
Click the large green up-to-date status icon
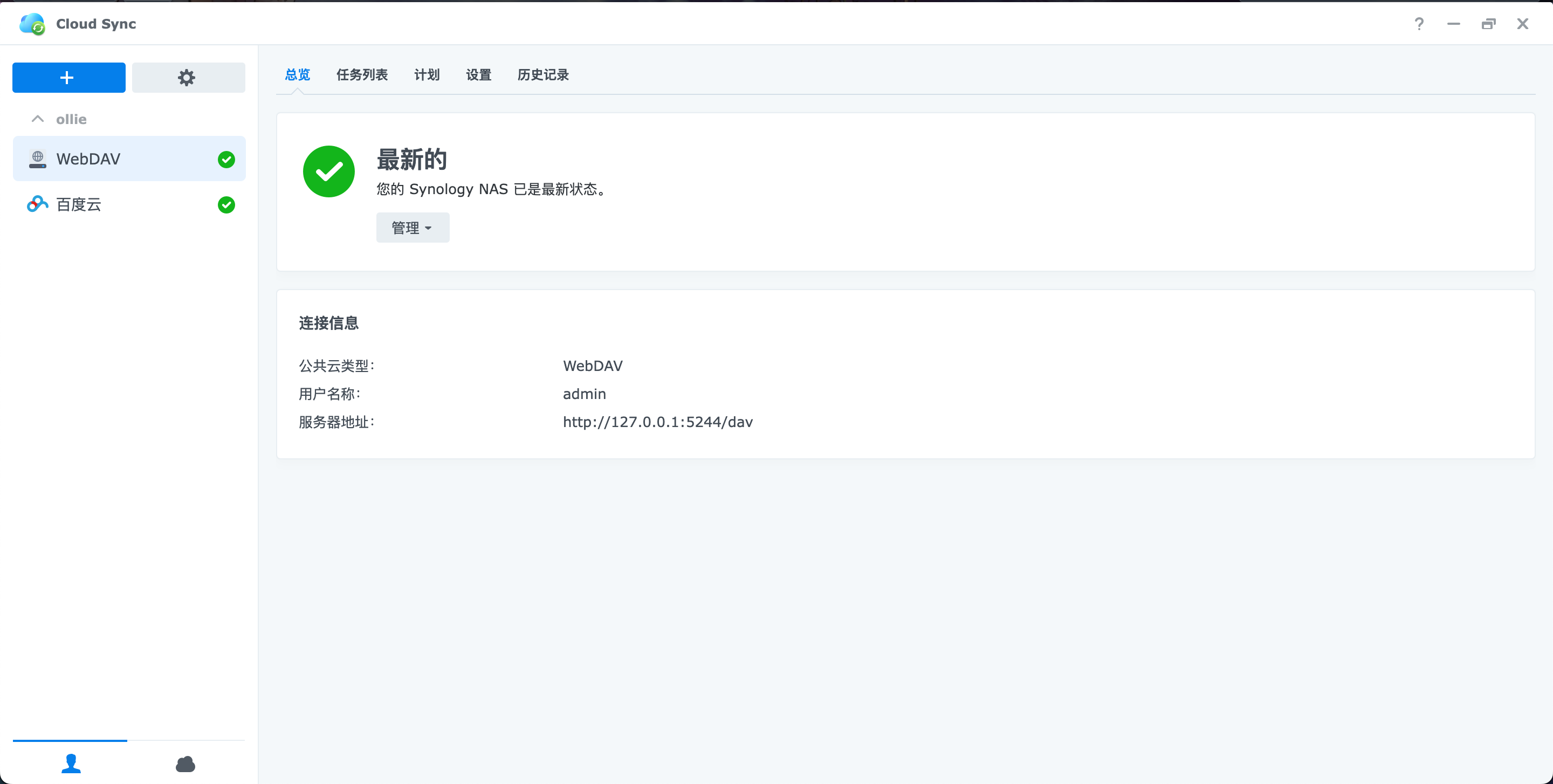tap(328, 171)
